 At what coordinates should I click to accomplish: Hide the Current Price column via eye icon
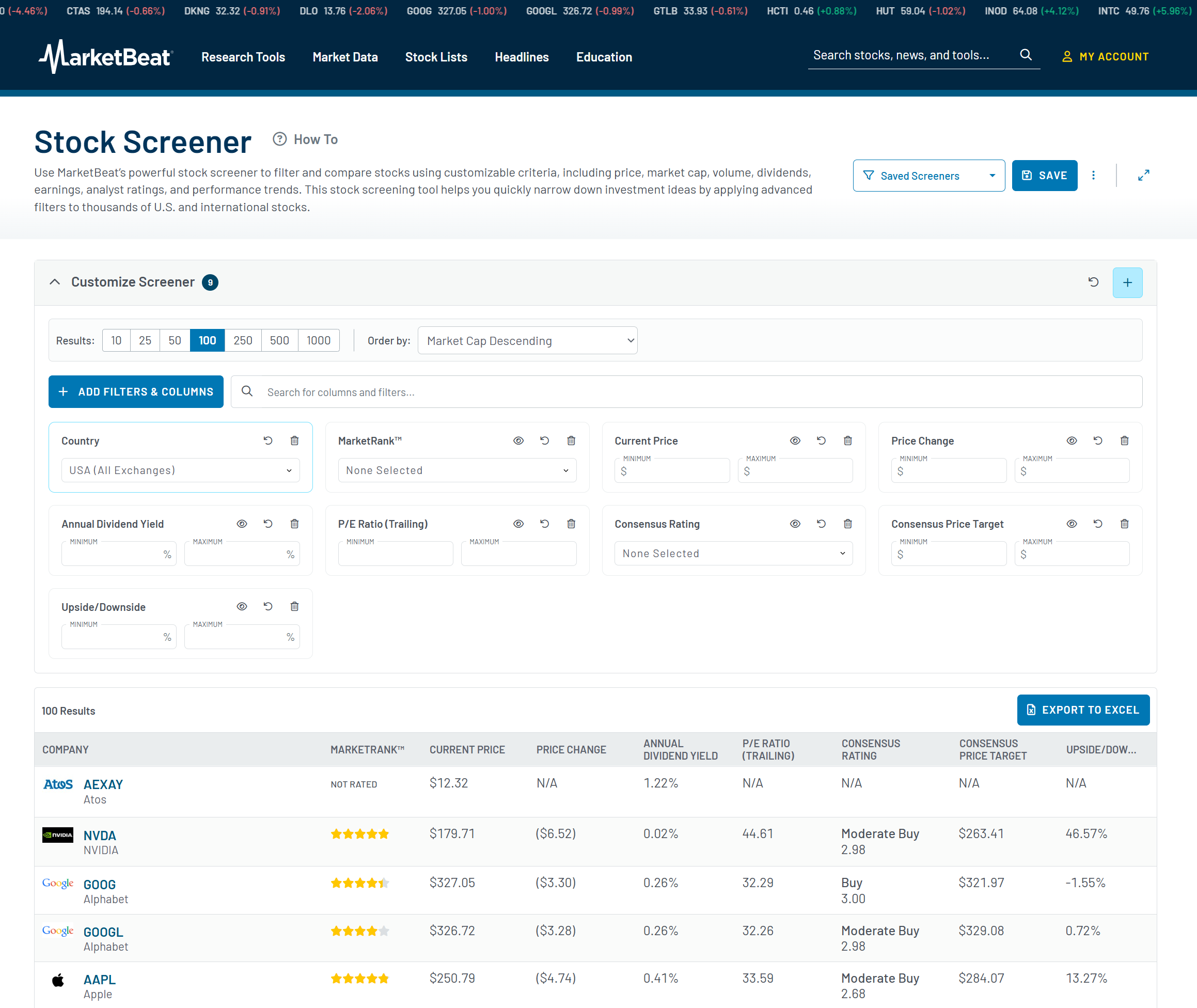pyautogui.click(x=795, y=440)
